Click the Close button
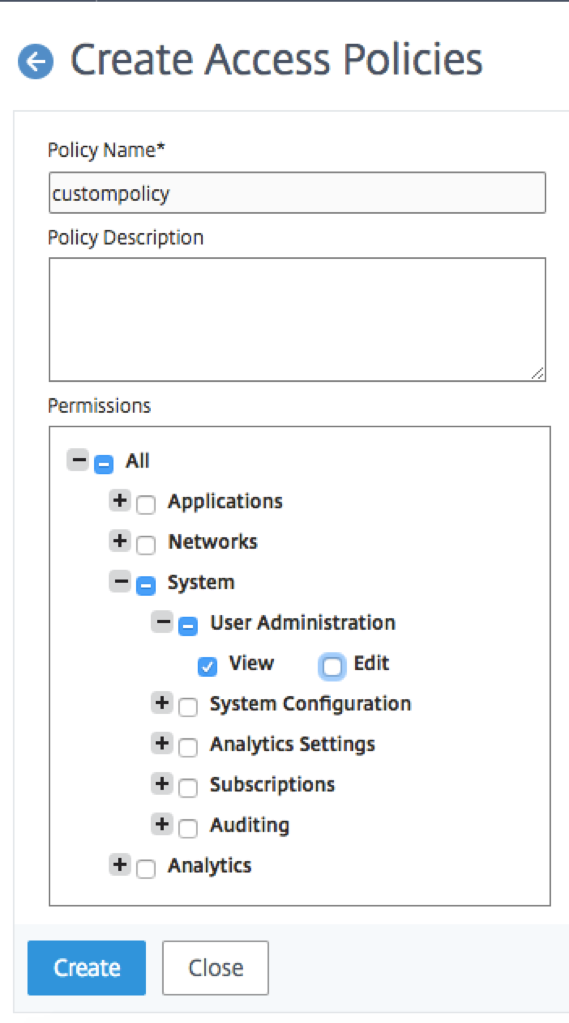569x1023 pixels. tap(215, 968)
